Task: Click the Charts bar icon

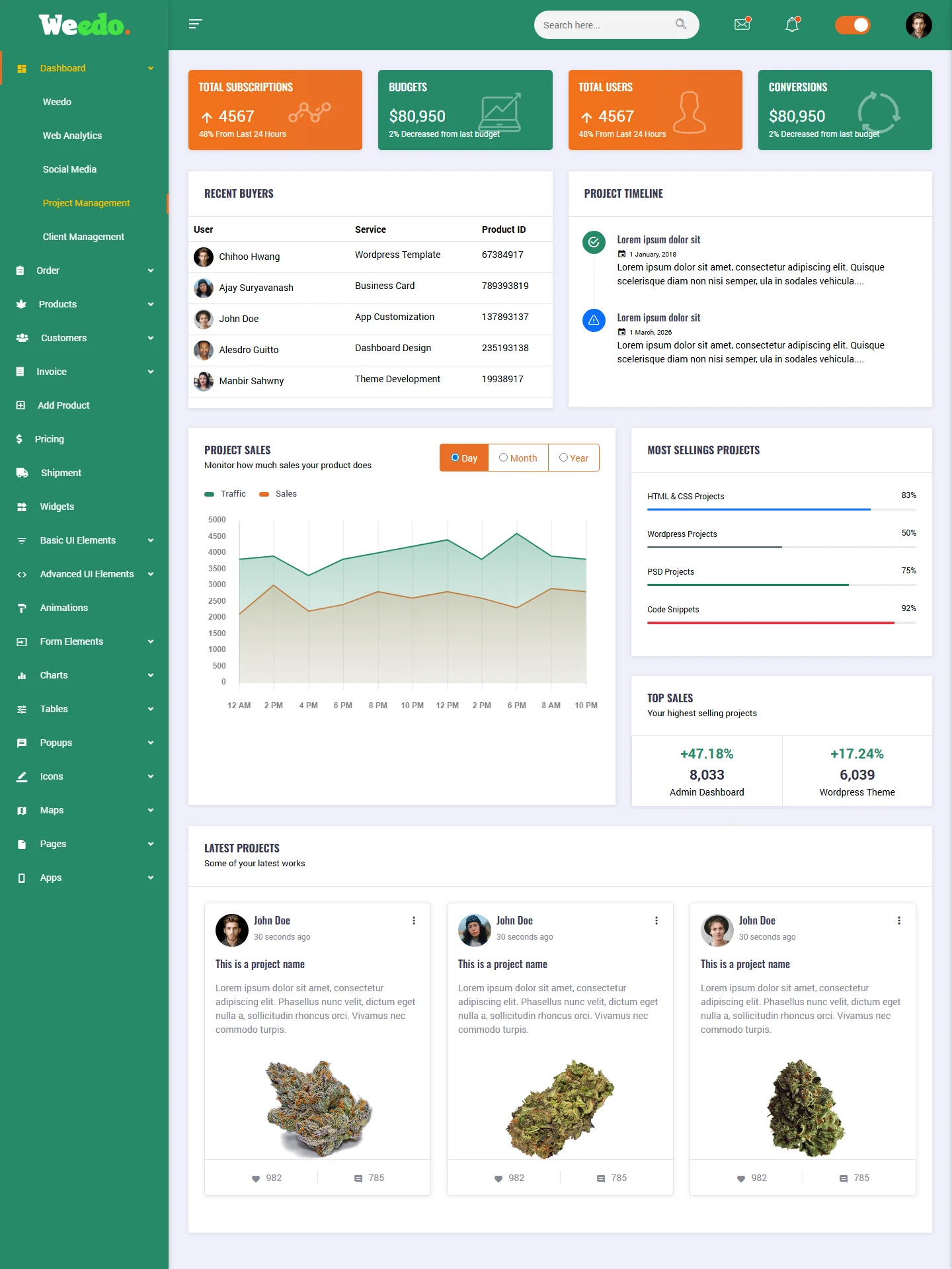Action: (22, 675)
